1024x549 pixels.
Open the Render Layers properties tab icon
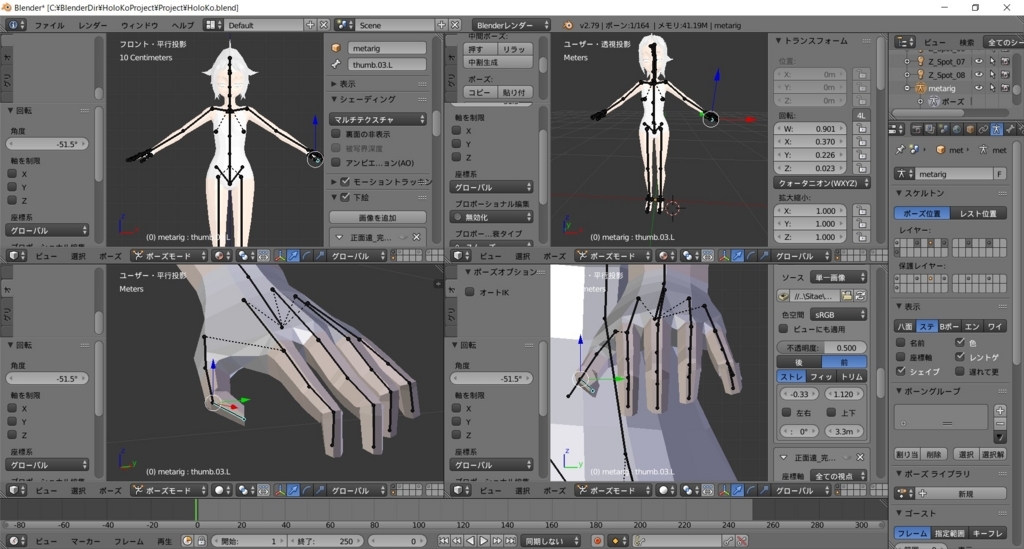[x=930, y=129]
